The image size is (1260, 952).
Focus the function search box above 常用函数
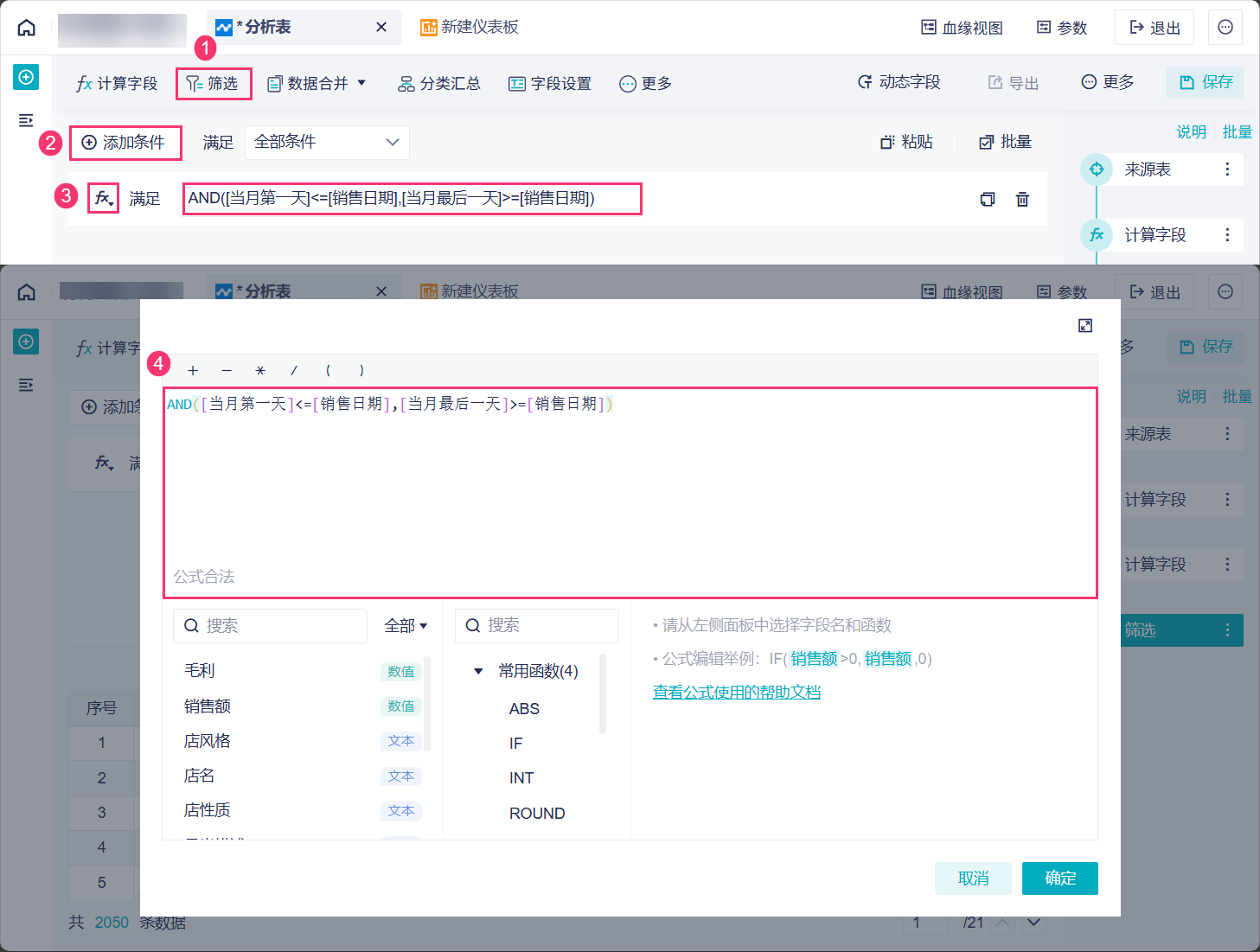[537, 626]
